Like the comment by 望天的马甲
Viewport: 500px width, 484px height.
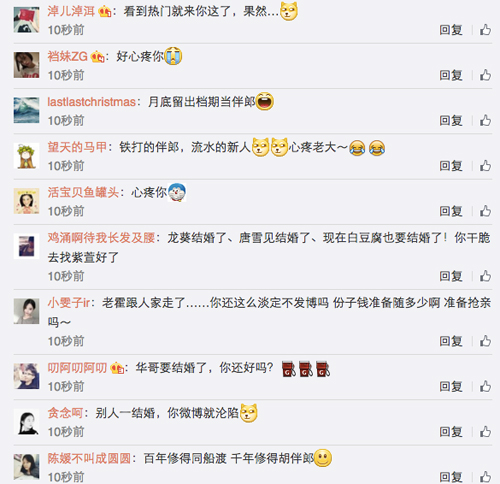[x=485, y=166]
